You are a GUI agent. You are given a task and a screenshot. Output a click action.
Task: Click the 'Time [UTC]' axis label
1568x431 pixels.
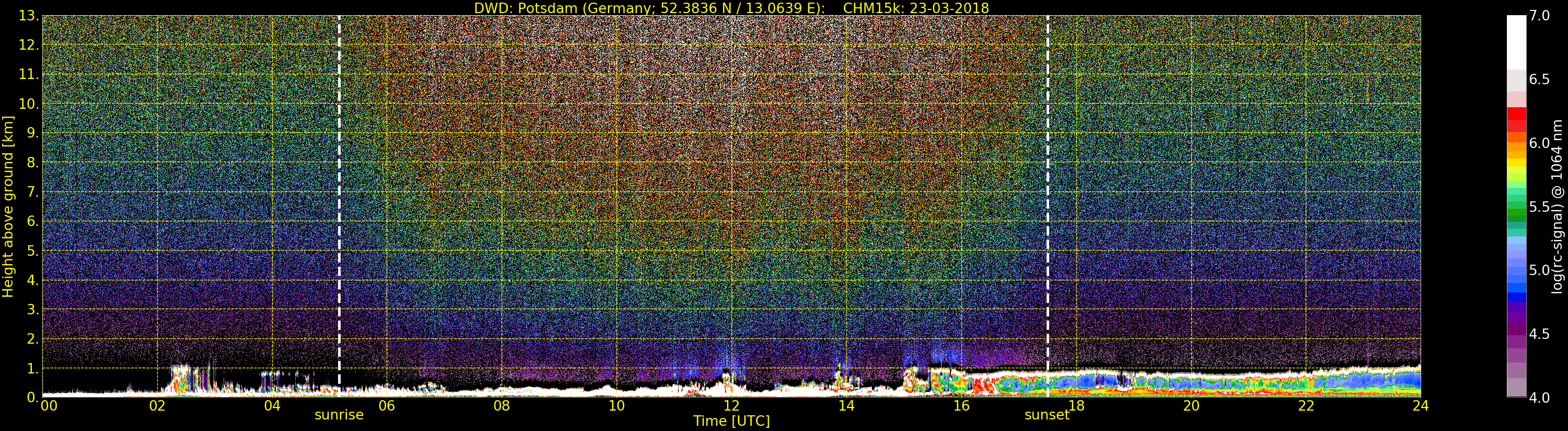(731, 421)
